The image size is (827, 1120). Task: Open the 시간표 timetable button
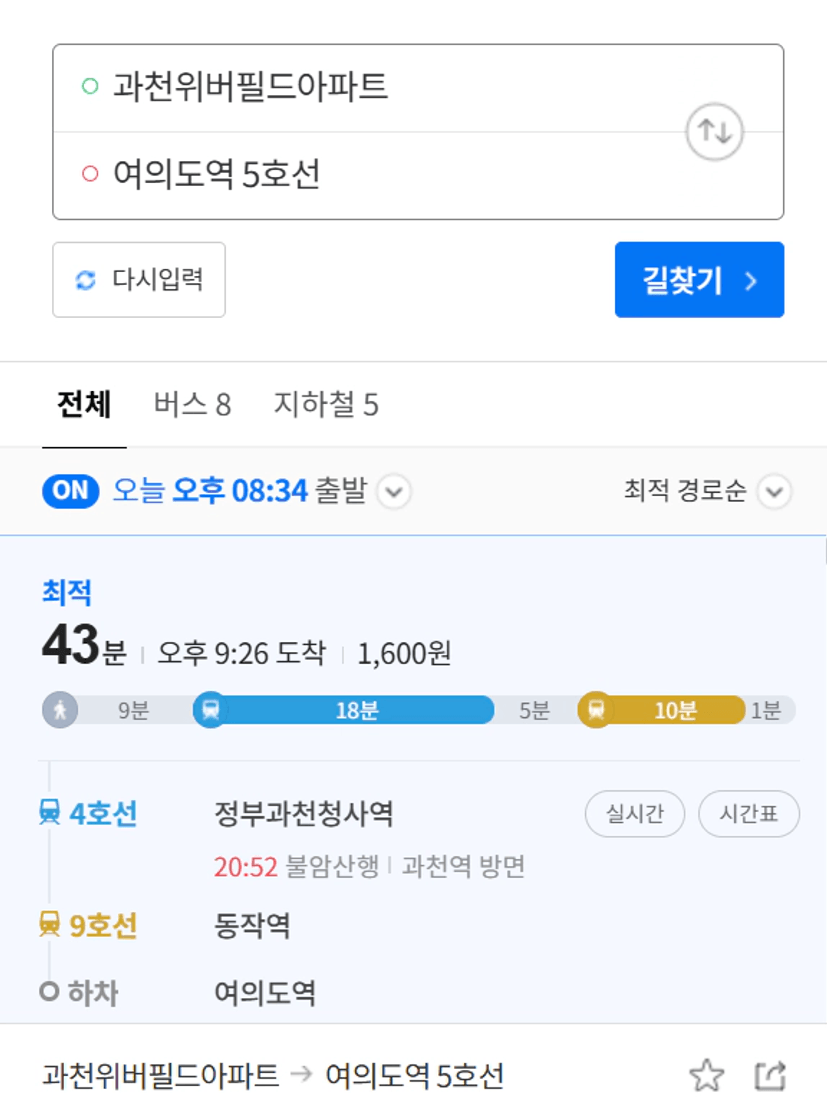click(x=748, y=813)
